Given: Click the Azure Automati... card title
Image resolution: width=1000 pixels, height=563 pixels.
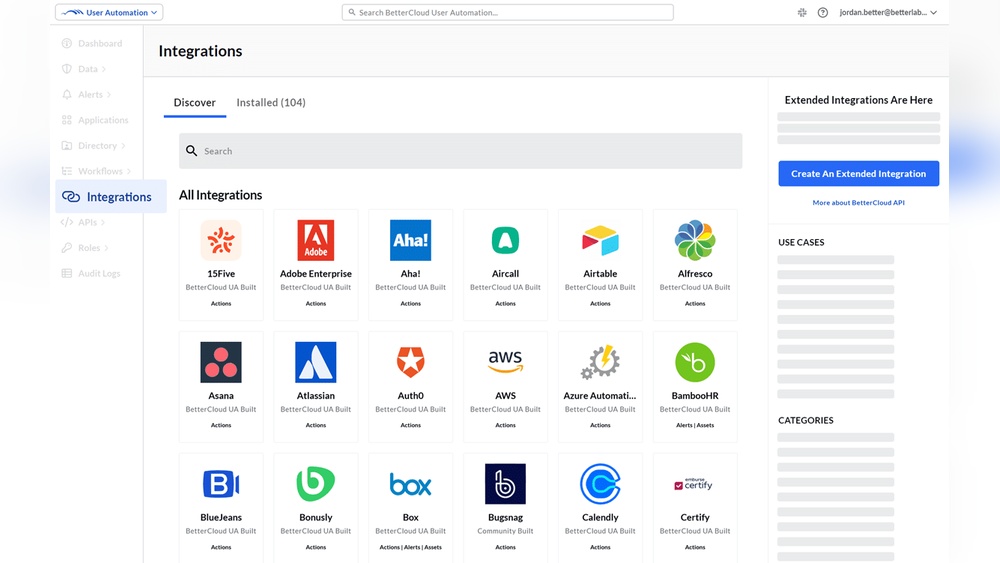Looking at the screenshot, I should [599, 395].
